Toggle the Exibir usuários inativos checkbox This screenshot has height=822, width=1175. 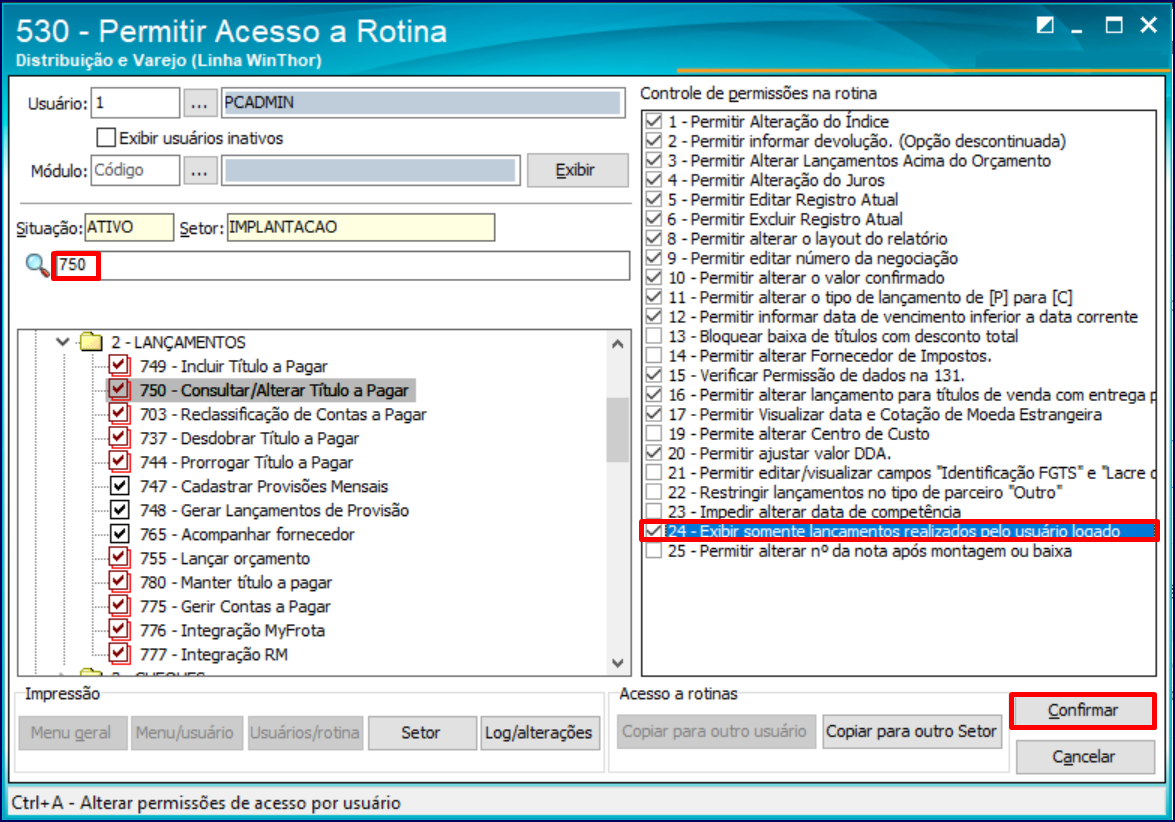coord(106,138)
